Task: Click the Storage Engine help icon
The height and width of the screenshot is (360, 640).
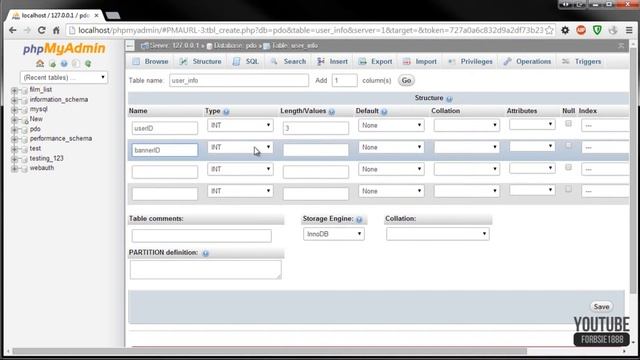Action: (x=359, y=220)
